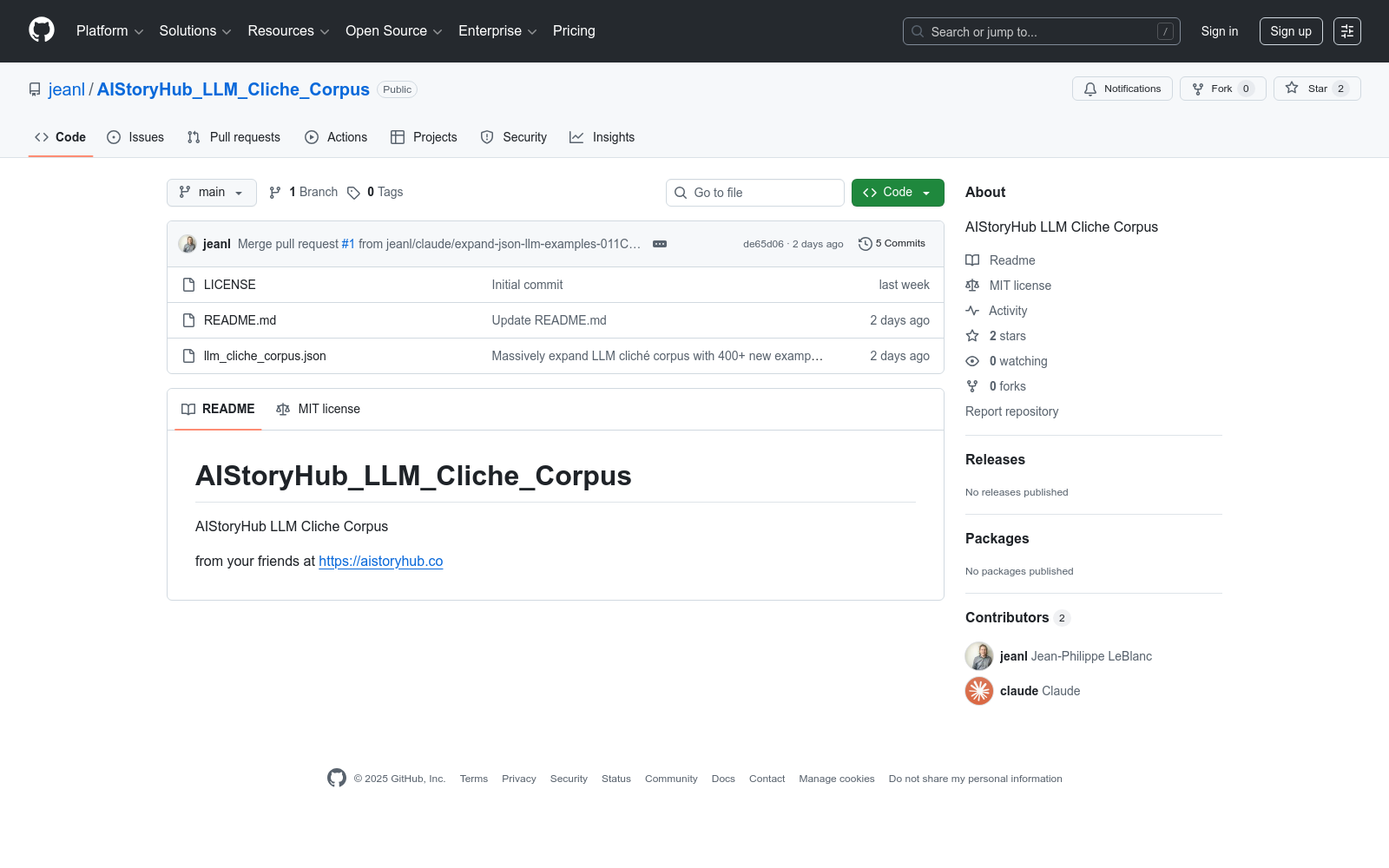Screen dimensions: 1389x868
Task: Expand the Open Source menu
Action: click(x=394, y=31)
